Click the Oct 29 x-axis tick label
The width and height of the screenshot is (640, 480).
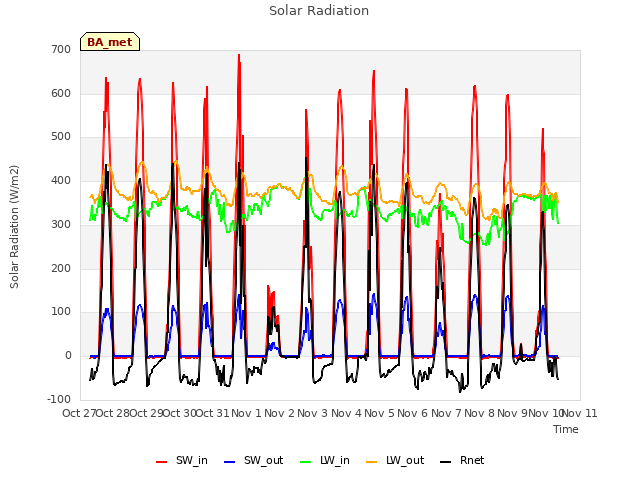click(147, 413)
